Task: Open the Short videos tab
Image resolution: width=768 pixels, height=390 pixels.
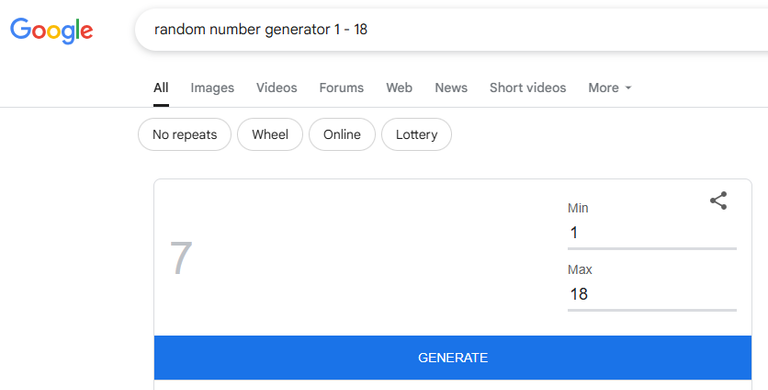Action: [528, 88]
